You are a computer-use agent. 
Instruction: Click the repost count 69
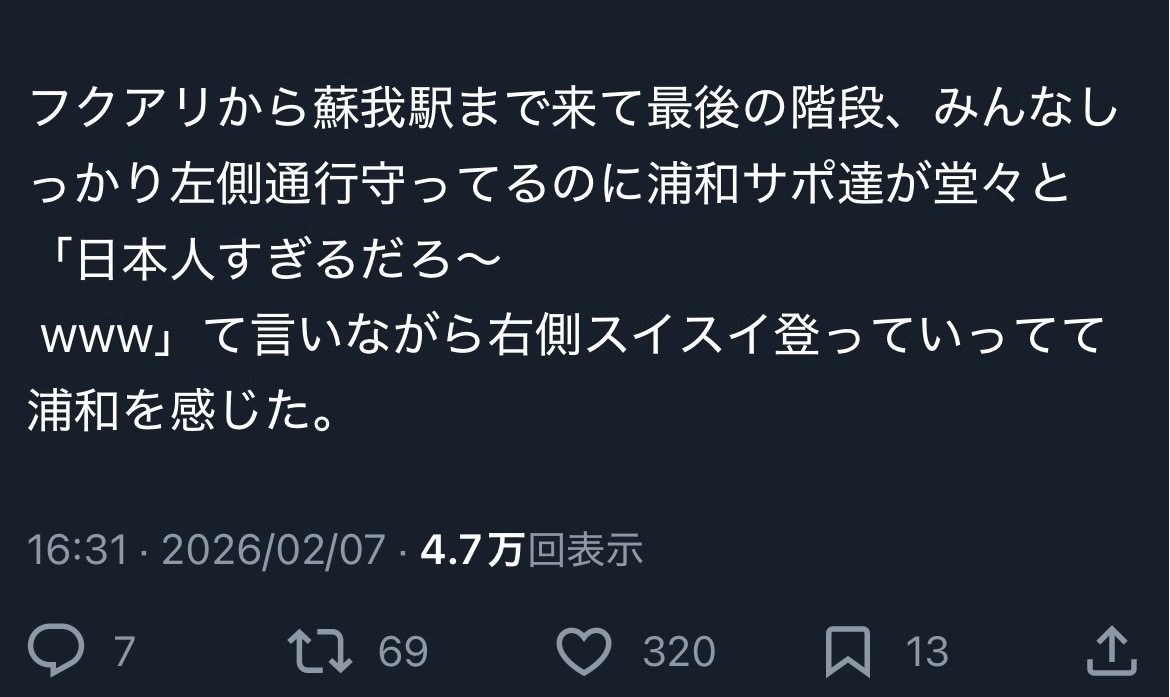click(403, 651)
